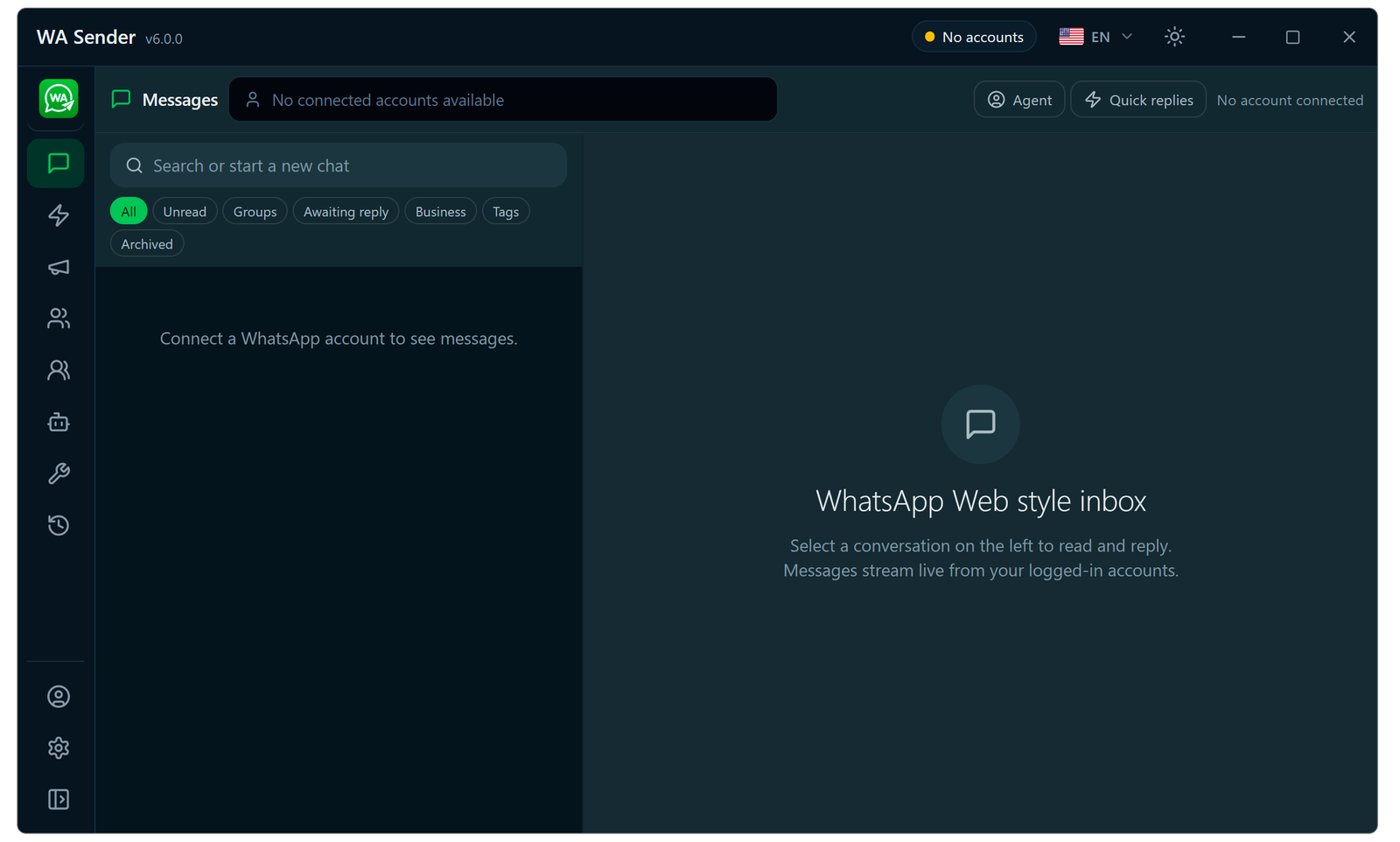
Task: Click the WhatsApp Web style inbox heading
Action: click(981, 501)
